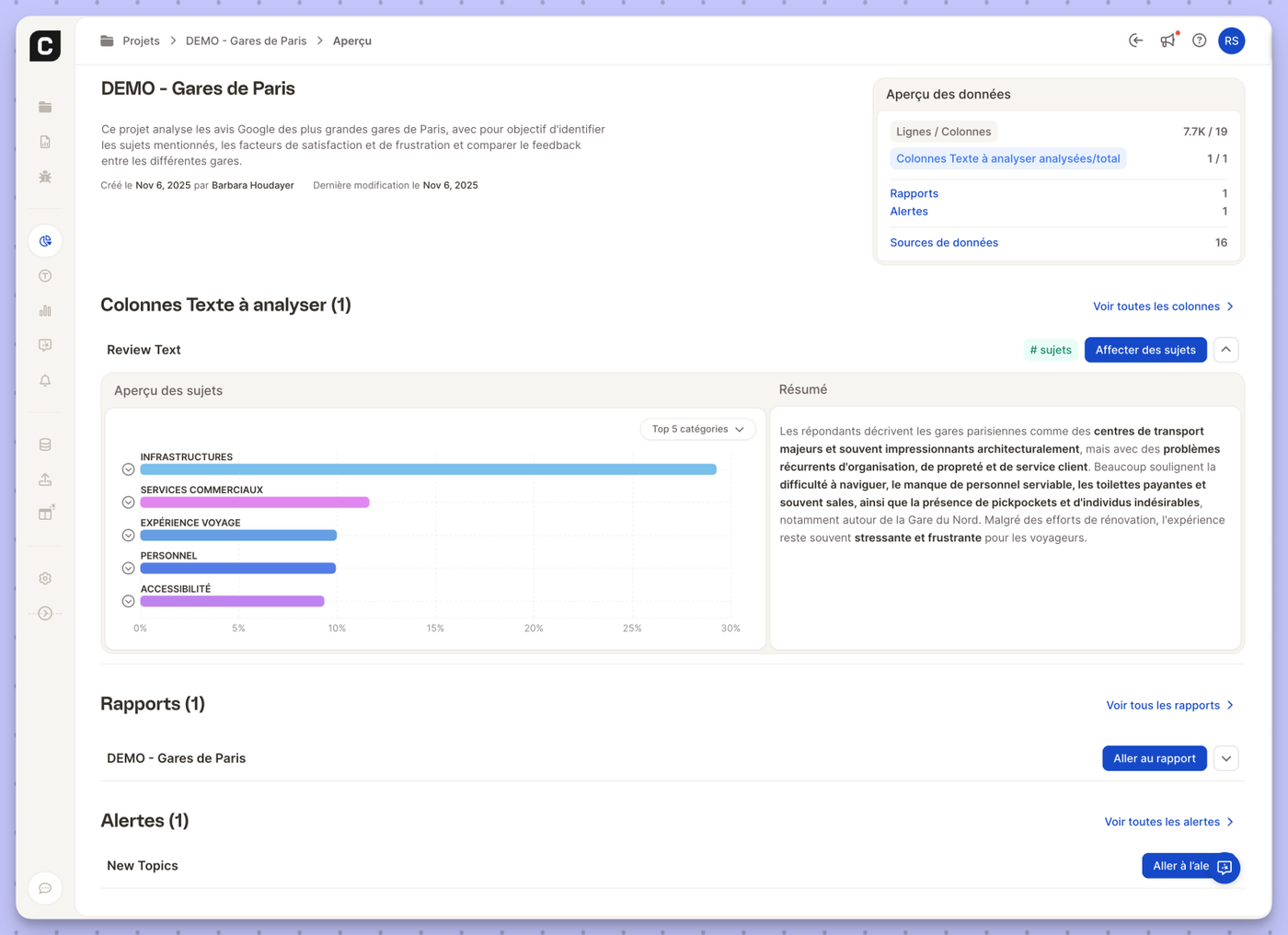Click the bug icon in the sidebar
The image size is (1288, 935).
point(45,177)
